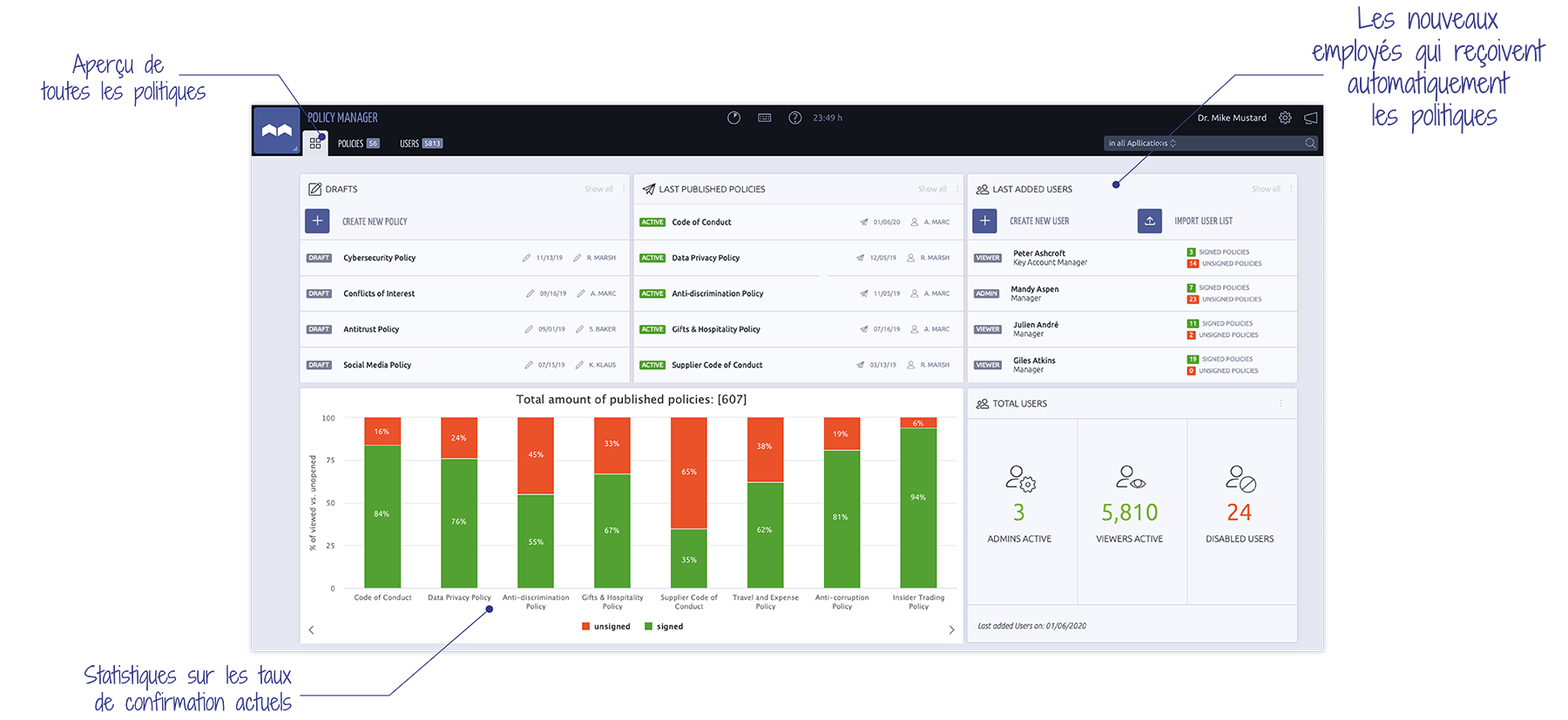Select user Mandy Aspen
1568x720 pixels.
coord(1035,289)
